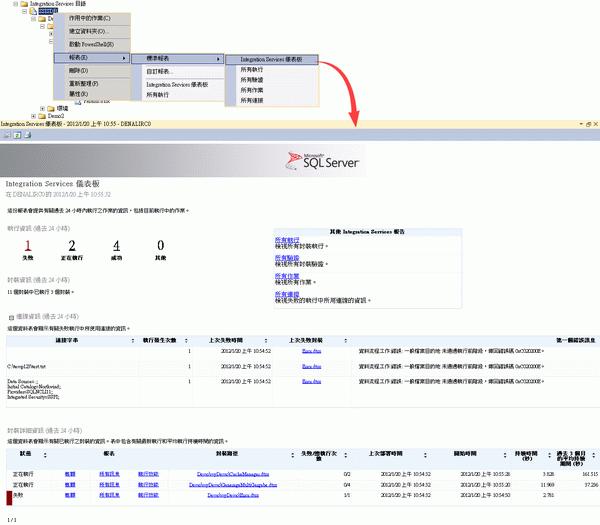The image size is (600, 525).
Task: Choose 所有作業 in standard reports list
Action: (272, 90)
